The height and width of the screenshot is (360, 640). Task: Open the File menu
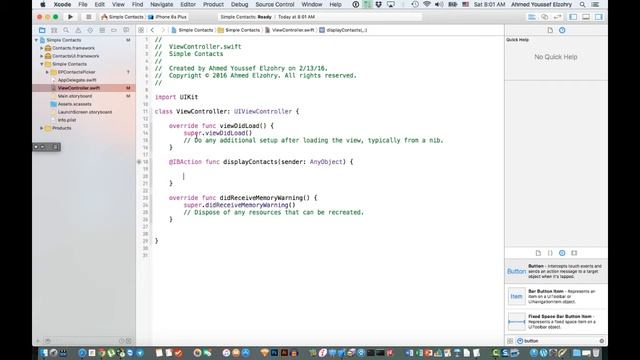click(83, 4)
